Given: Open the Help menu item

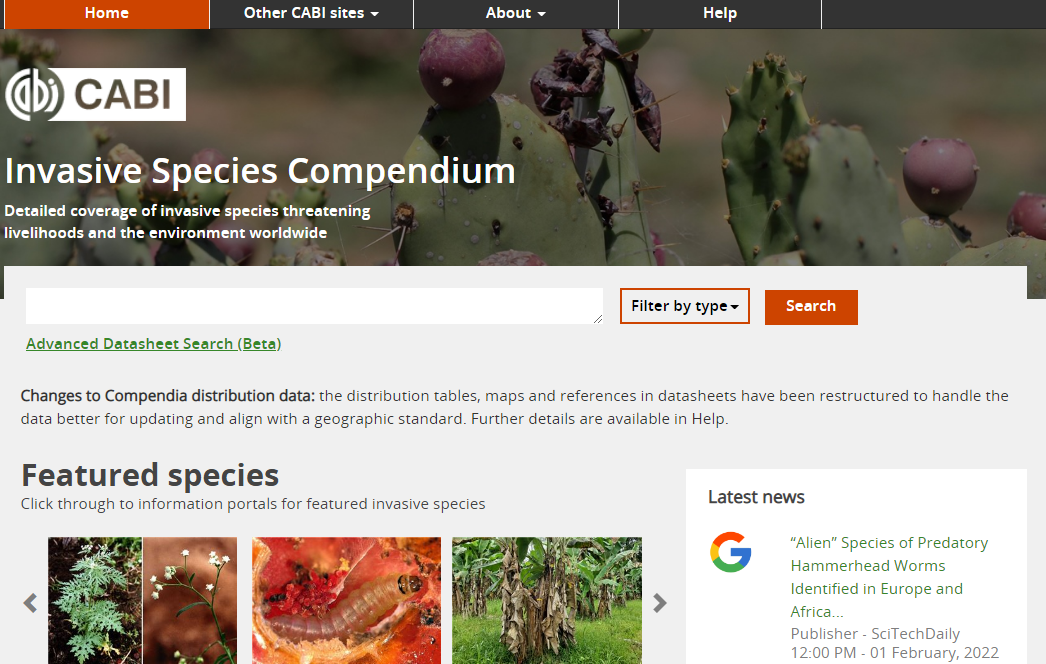Looking at the screenshot, I should click(720, 14).
